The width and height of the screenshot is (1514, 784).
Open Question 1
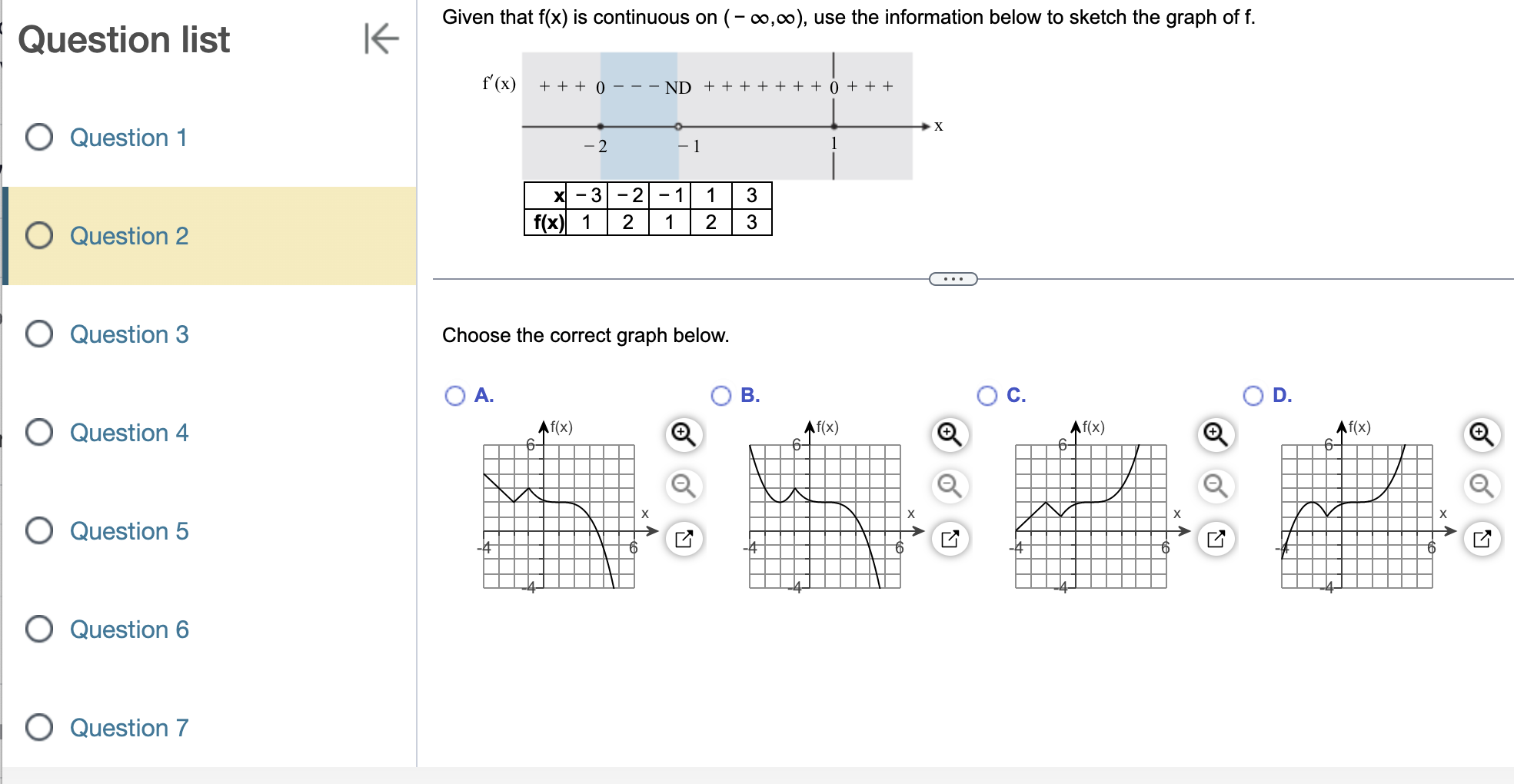pos(128,138)
